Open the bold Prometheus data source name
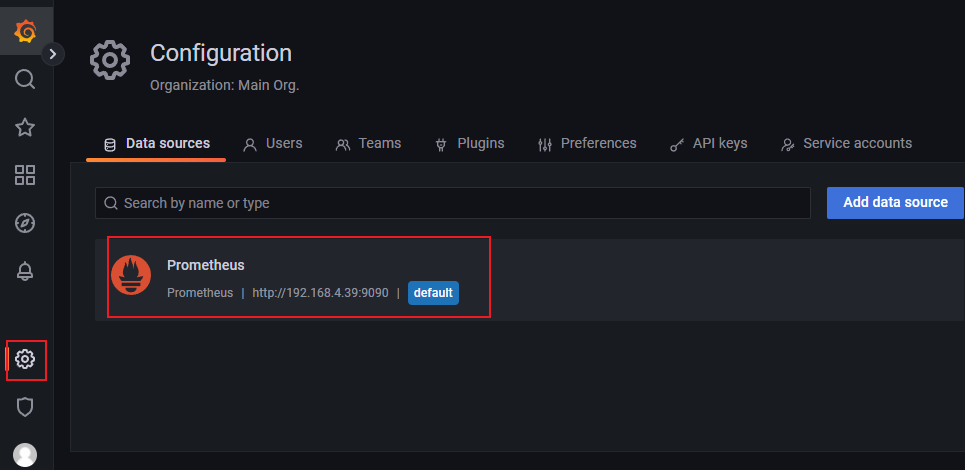This screenshot has height=470, width=965. 206,265
